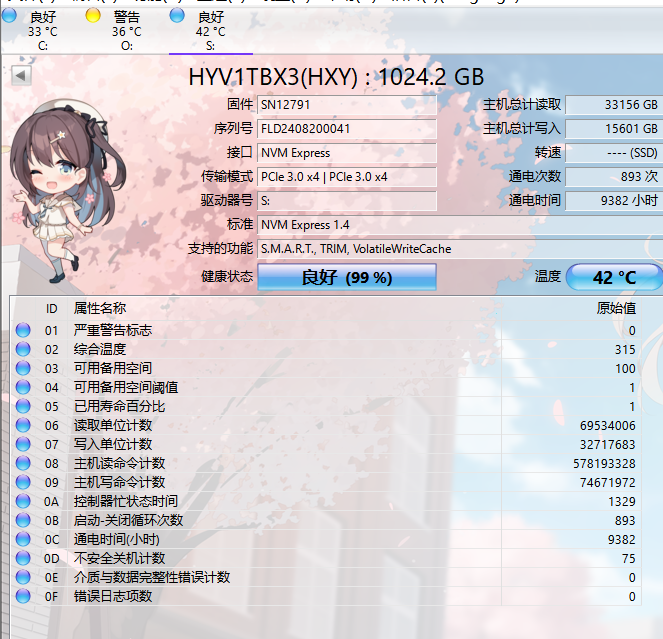Click status orb for 0D 不安全关机计数

(23, 558)
